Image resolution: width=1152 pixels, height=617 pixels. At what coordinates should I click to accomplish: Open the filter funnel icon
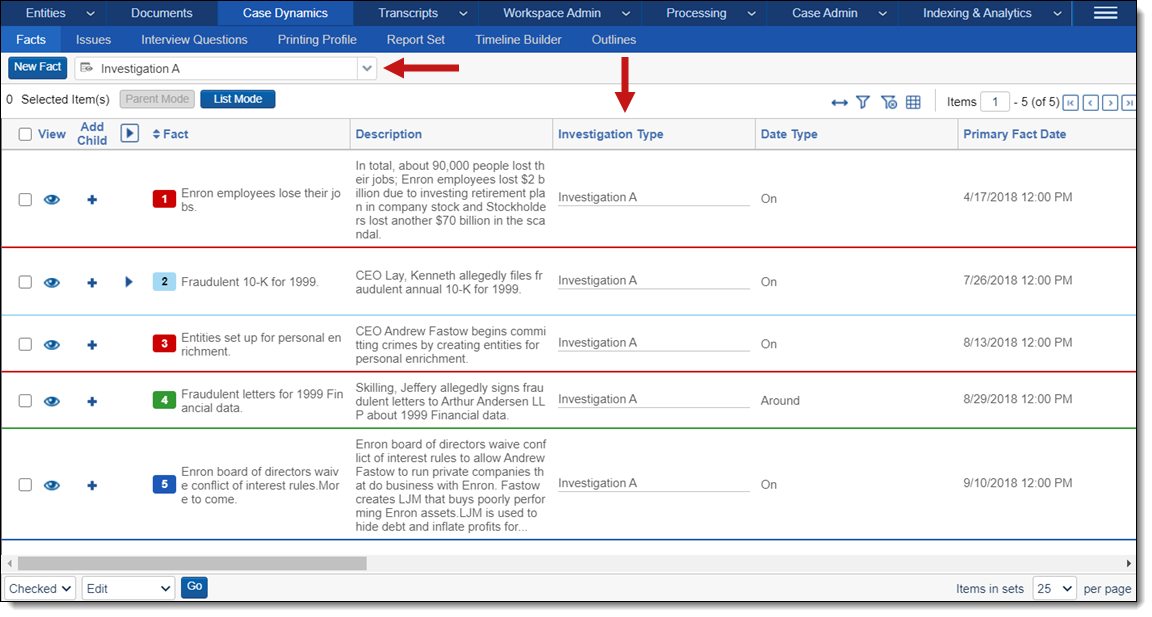pyautogui.click(x=862, y=102)
